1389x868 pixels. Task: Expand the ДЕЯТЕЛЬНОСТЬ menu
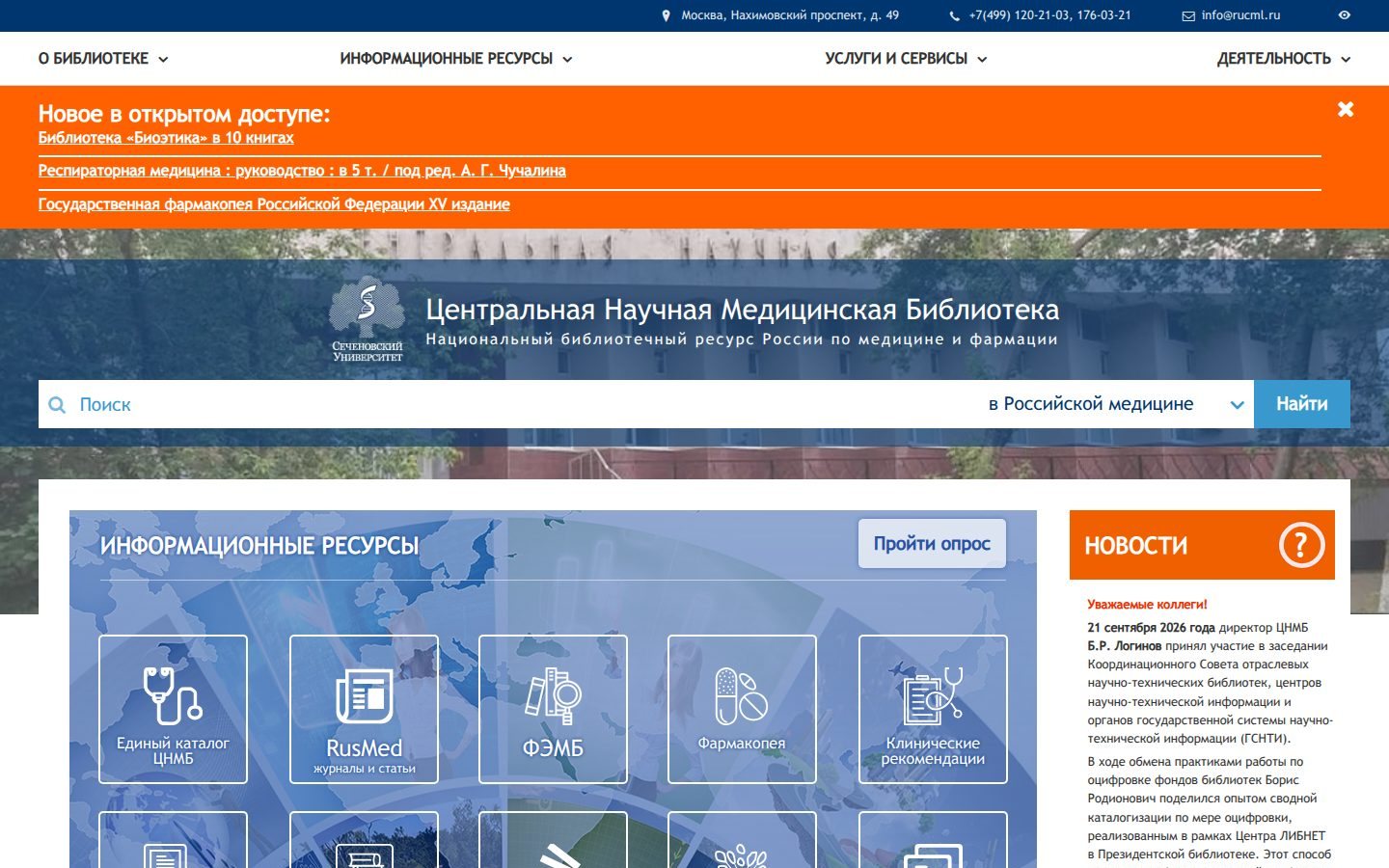1284,59
